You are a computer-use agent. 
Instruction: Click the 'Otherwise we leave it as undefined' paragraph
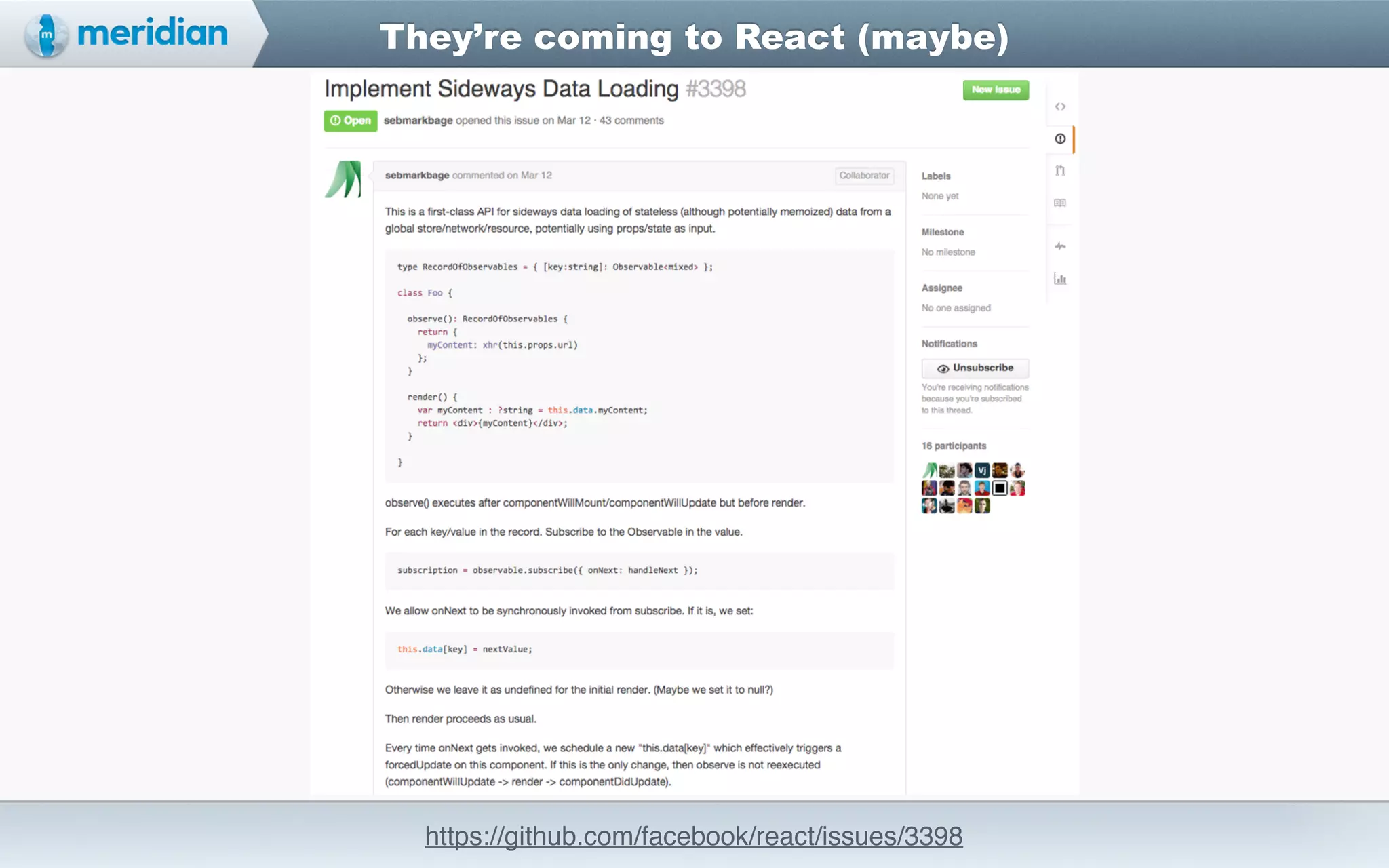coord(579,690)
